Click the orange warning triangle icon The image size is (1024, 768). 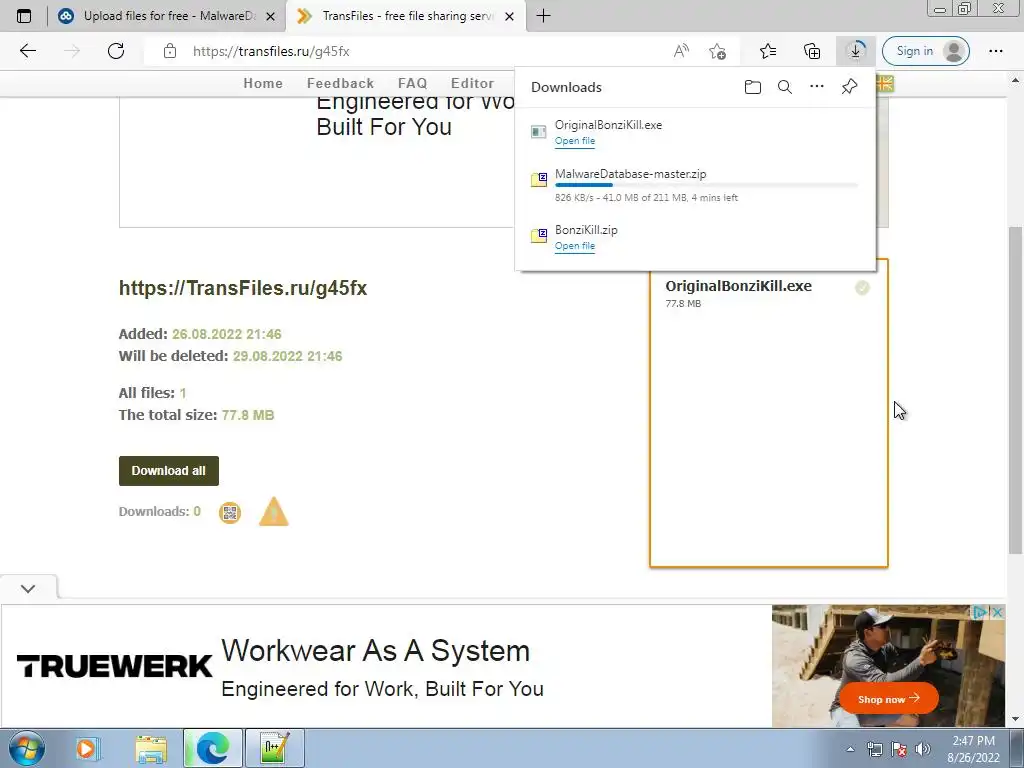coord(274,511)
